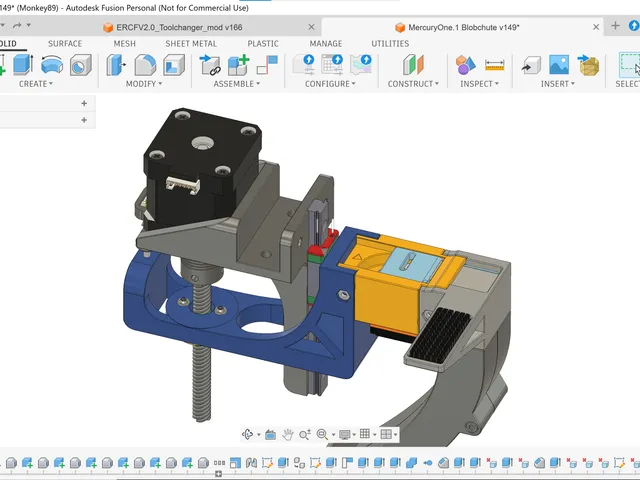This screenshot has width=640, height=480.
Task: Open the MODIFY dropdown menu
Action: tap(144, 84)
